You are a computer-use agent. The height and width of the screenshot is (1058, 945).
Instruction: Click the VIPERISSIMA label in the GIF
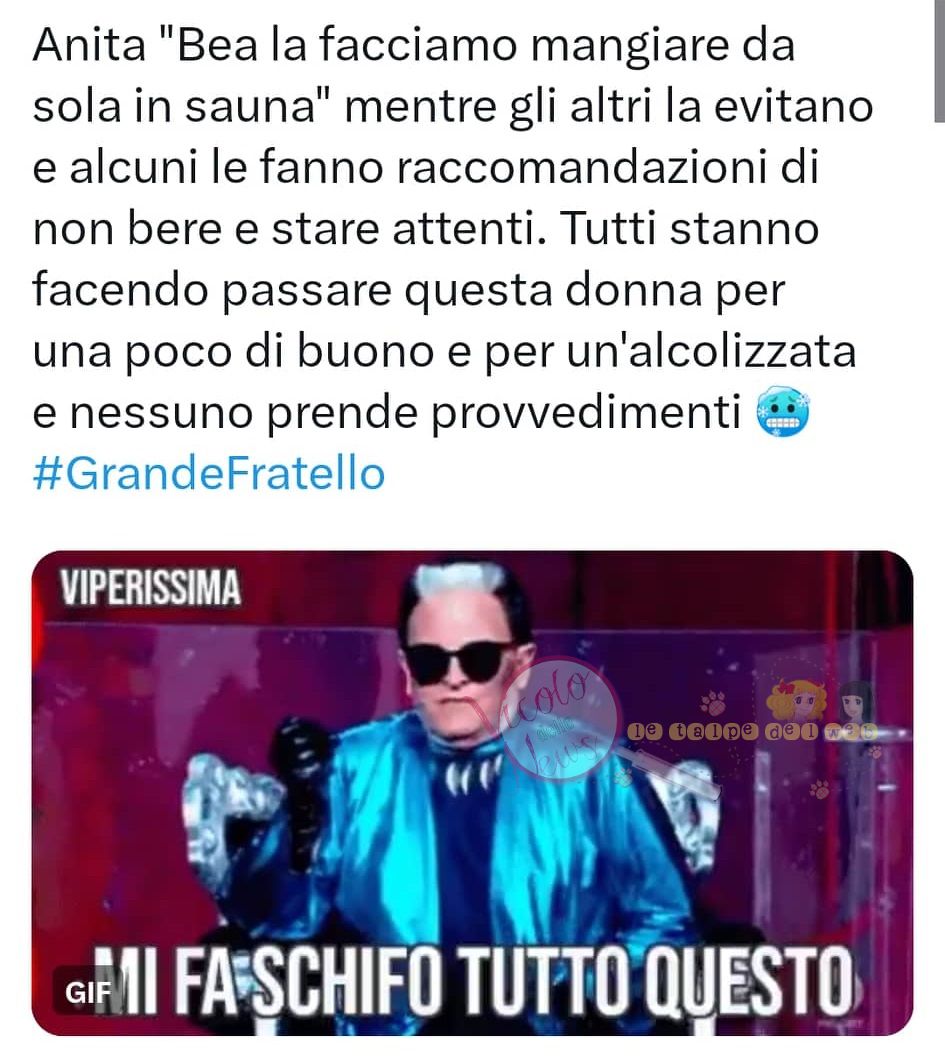tap(150, 588)
